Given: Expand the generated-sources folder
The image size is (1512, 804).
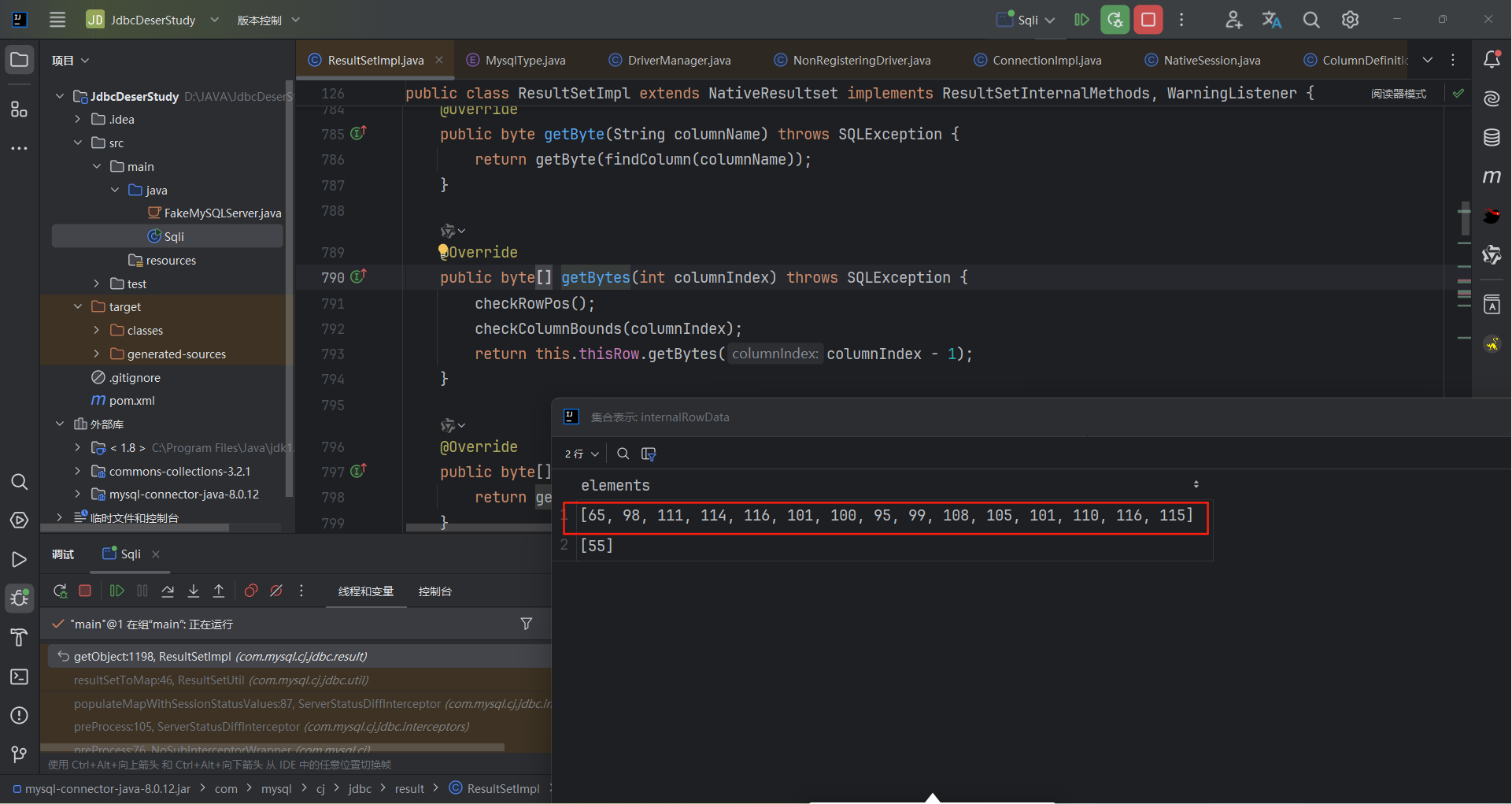Looking at the screenshot, I should click(x=97, y=354).
